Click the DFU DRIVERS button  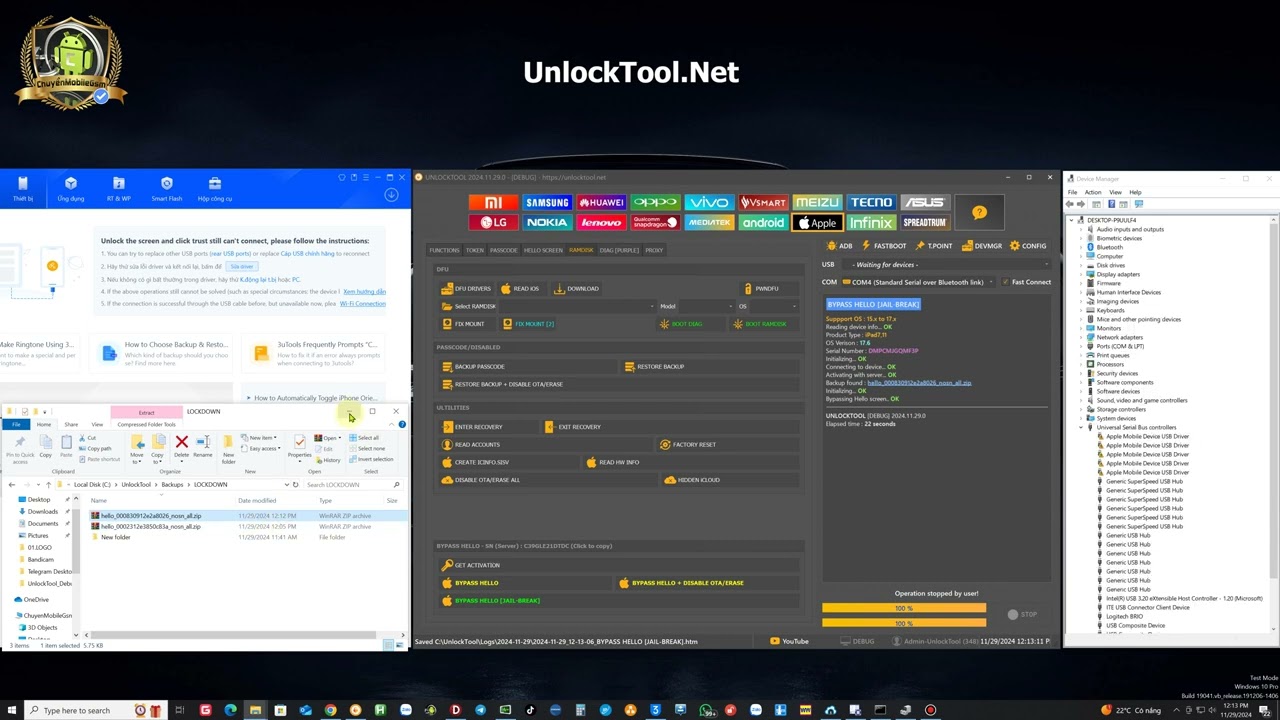pos(467,289)
